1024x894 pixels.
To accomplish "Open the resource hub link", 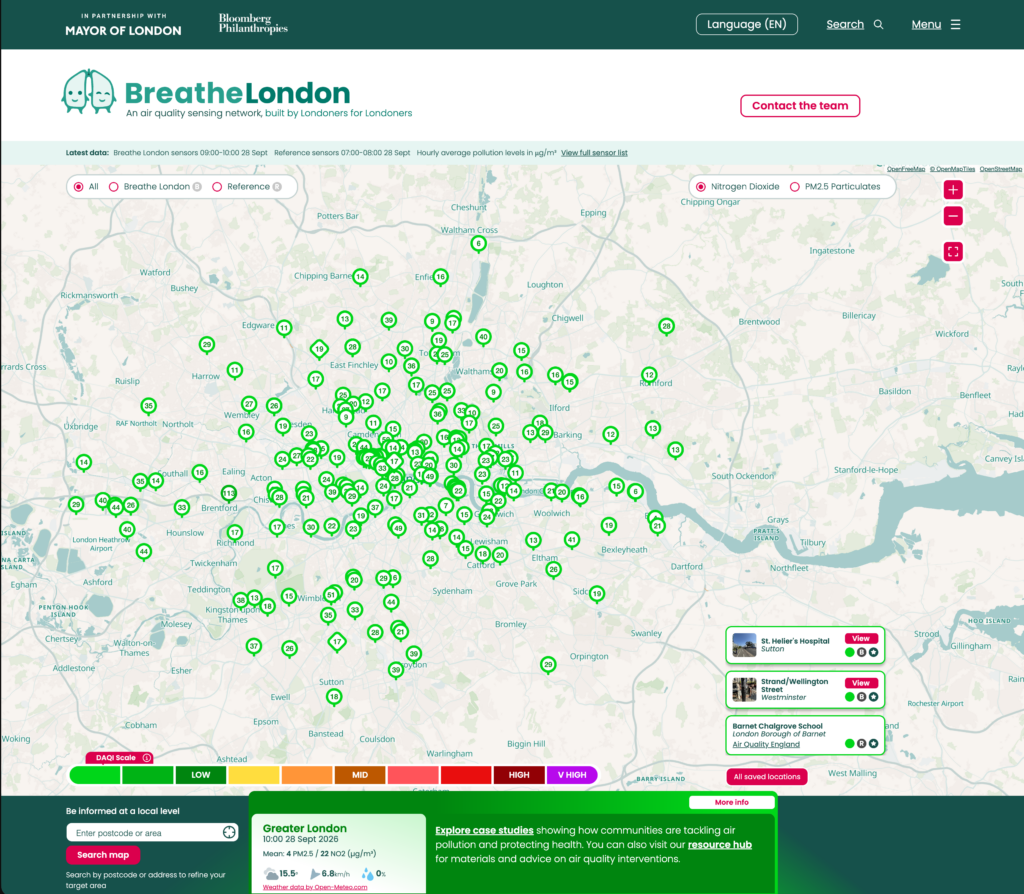I will click(x=720, y=844).
